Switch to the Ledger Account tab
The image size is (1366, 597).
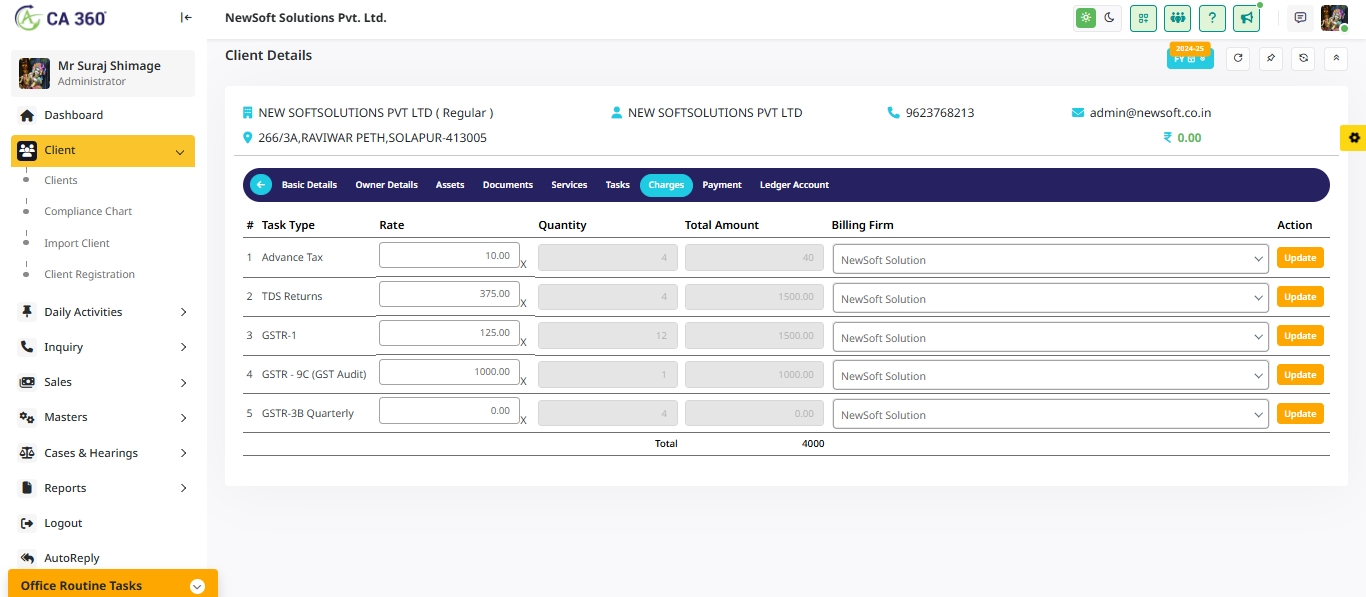click(794, 185)
